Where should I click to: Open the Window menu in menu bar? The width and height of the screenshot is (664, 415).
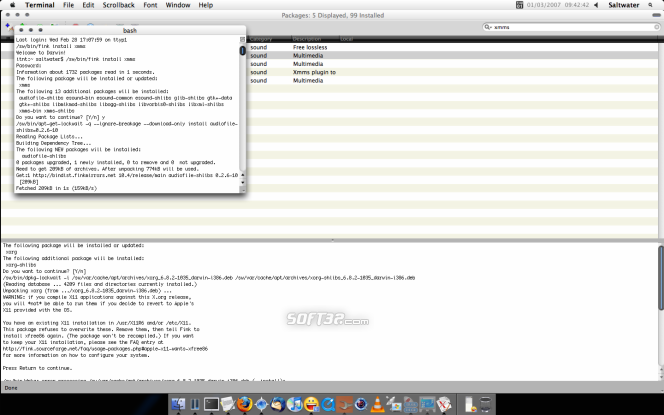tap(180, 5)
